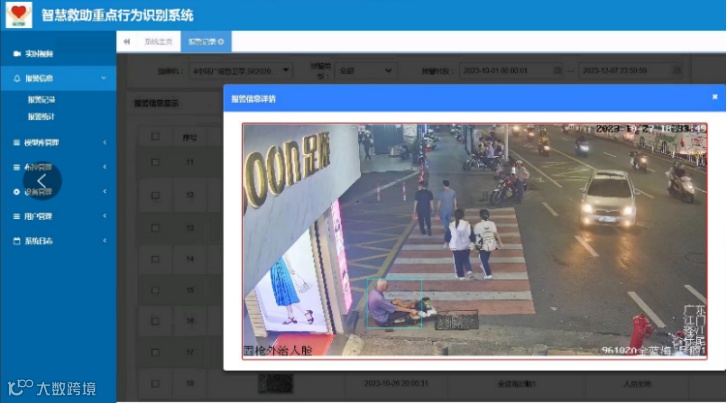Tick the checkbox for row 17

click(x=155, y=352)
